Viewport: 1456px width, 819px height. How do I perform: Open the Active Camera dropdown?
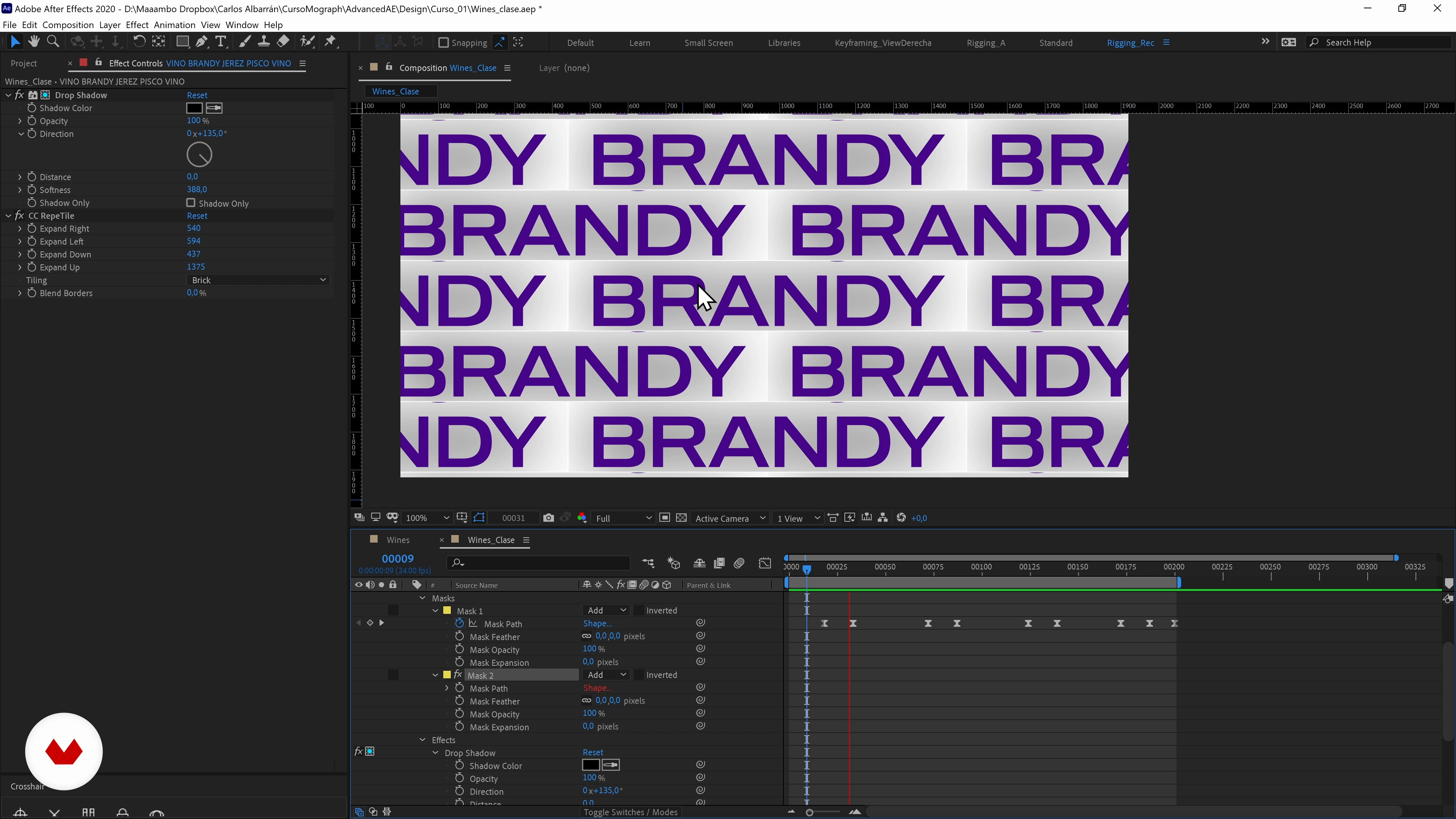coord(730,518)
